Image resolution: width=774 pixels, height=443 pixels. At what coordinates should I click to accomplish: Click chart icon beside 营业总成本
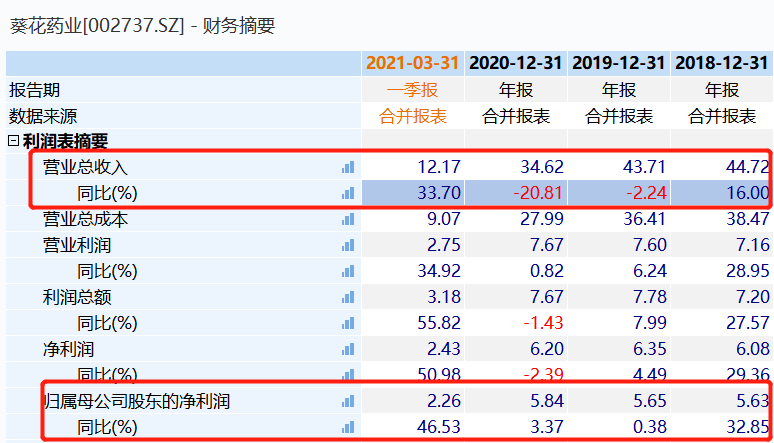coord(348,219)
